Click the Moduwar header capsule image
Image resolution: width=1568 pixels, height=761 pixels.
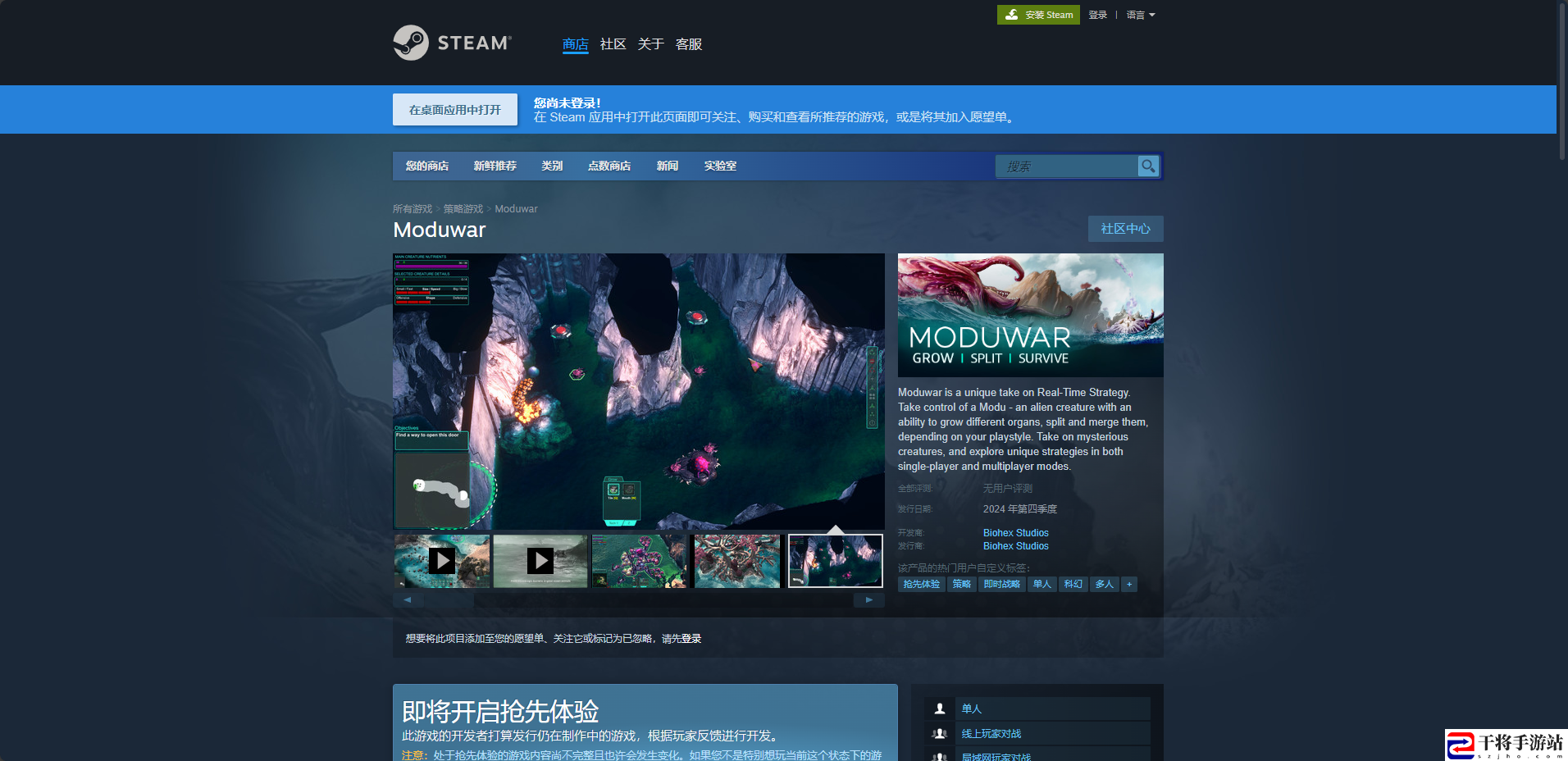tap(1031, 315)
